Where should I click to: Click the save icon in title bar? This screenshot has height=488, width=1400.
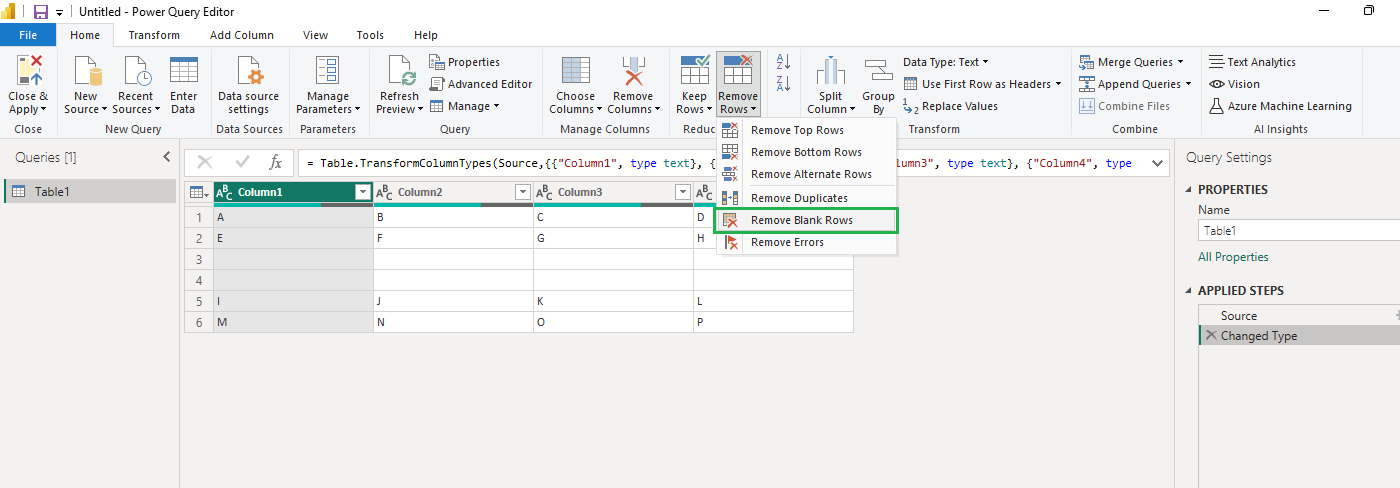tap(41, 12)
